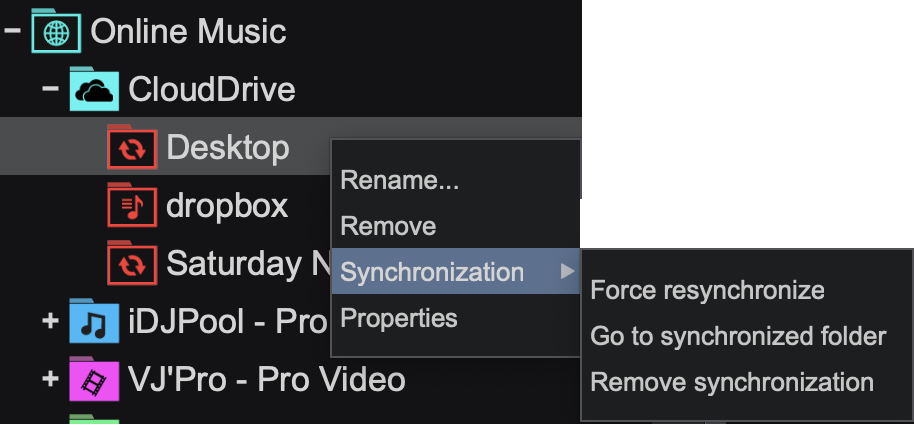Click the Desktop sync folder icon
914x424 pixels.
point(131,149)
